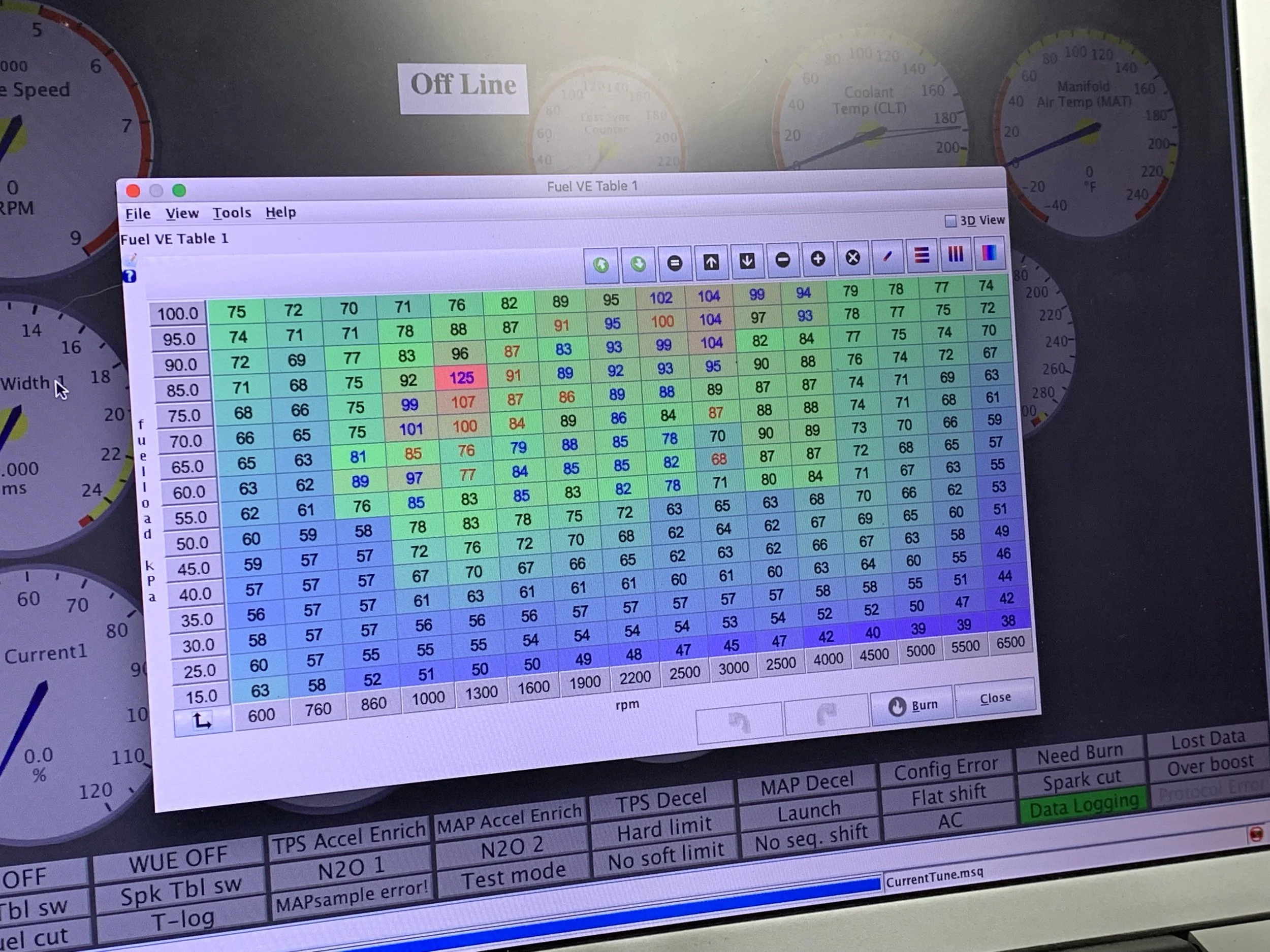Click the horizontal interpolate (red-blue bars) icon
Image resolution: width=1270 pixels, height=952 pixels.
[922, 255]
